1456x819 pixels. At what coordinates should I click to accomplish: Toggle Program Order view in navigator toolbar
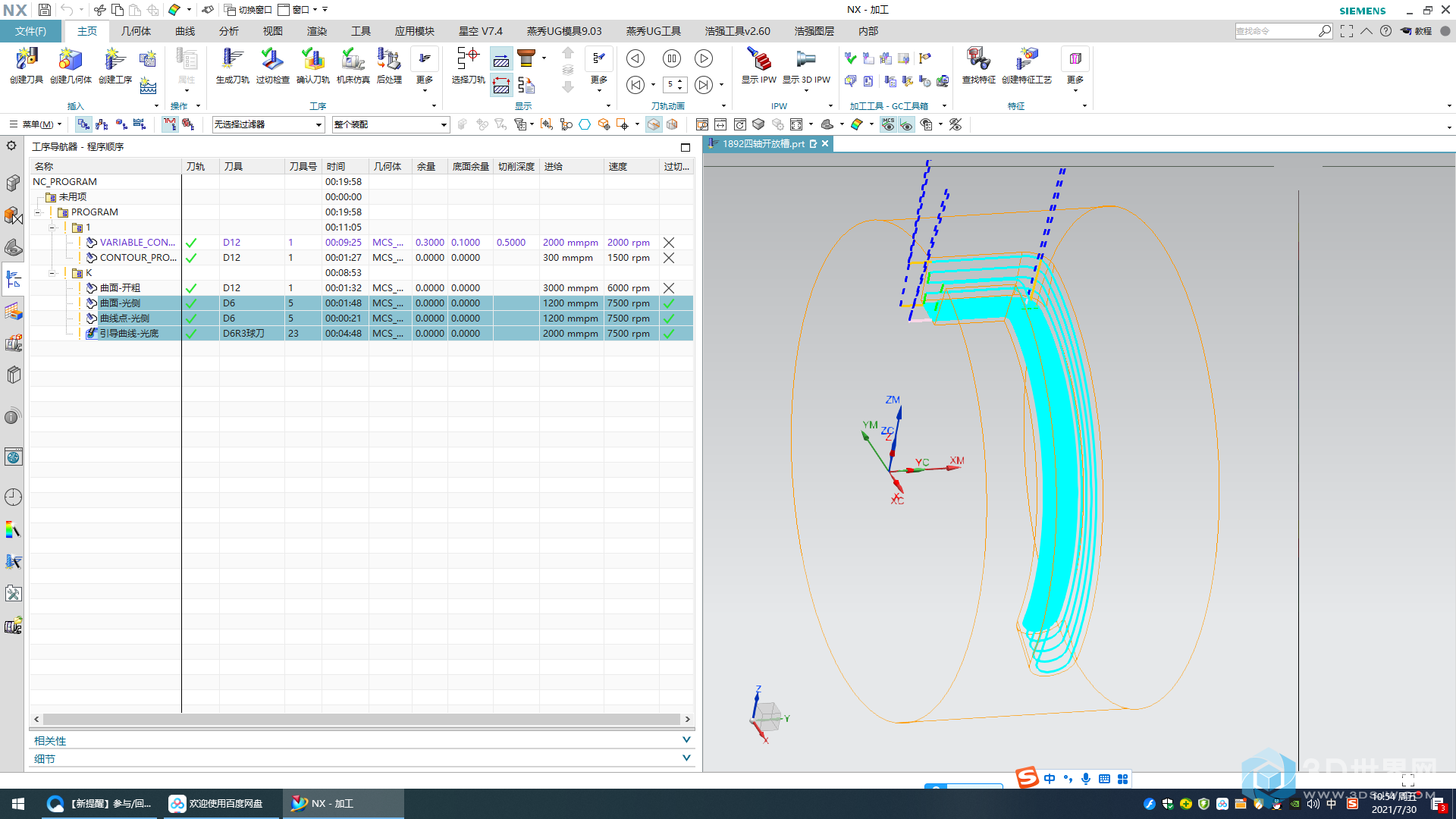[83, 124]
